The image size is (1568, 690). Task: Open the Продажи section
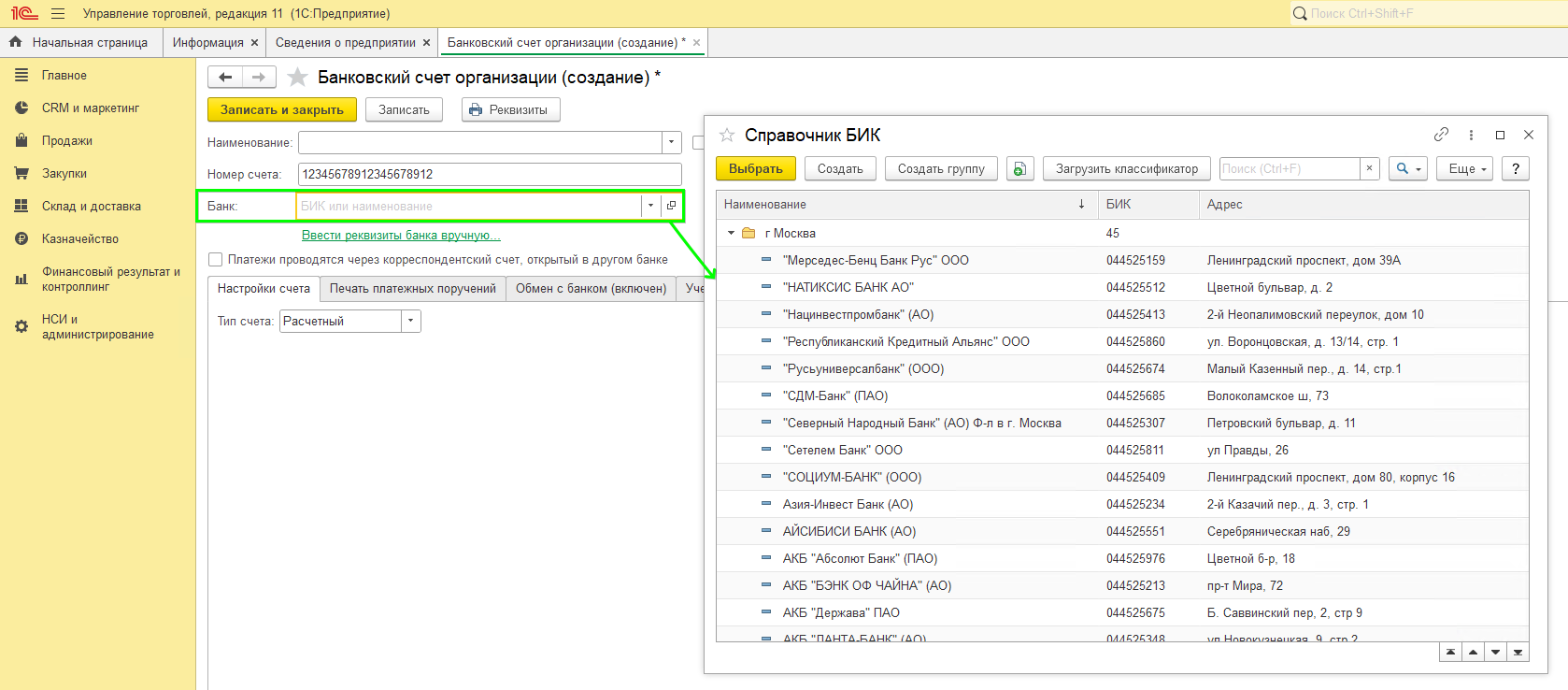(66, 141)
